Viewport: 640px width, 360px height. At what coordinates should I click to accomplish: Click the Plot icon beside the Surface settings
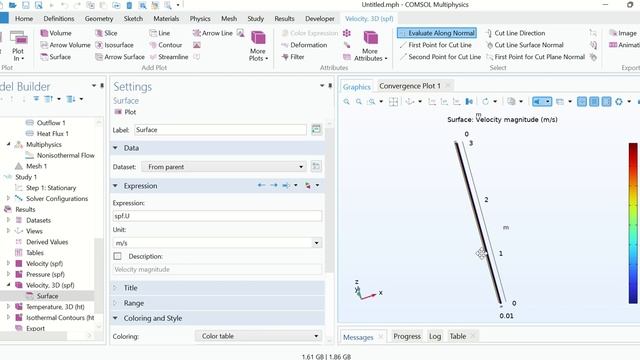point(126,112)
